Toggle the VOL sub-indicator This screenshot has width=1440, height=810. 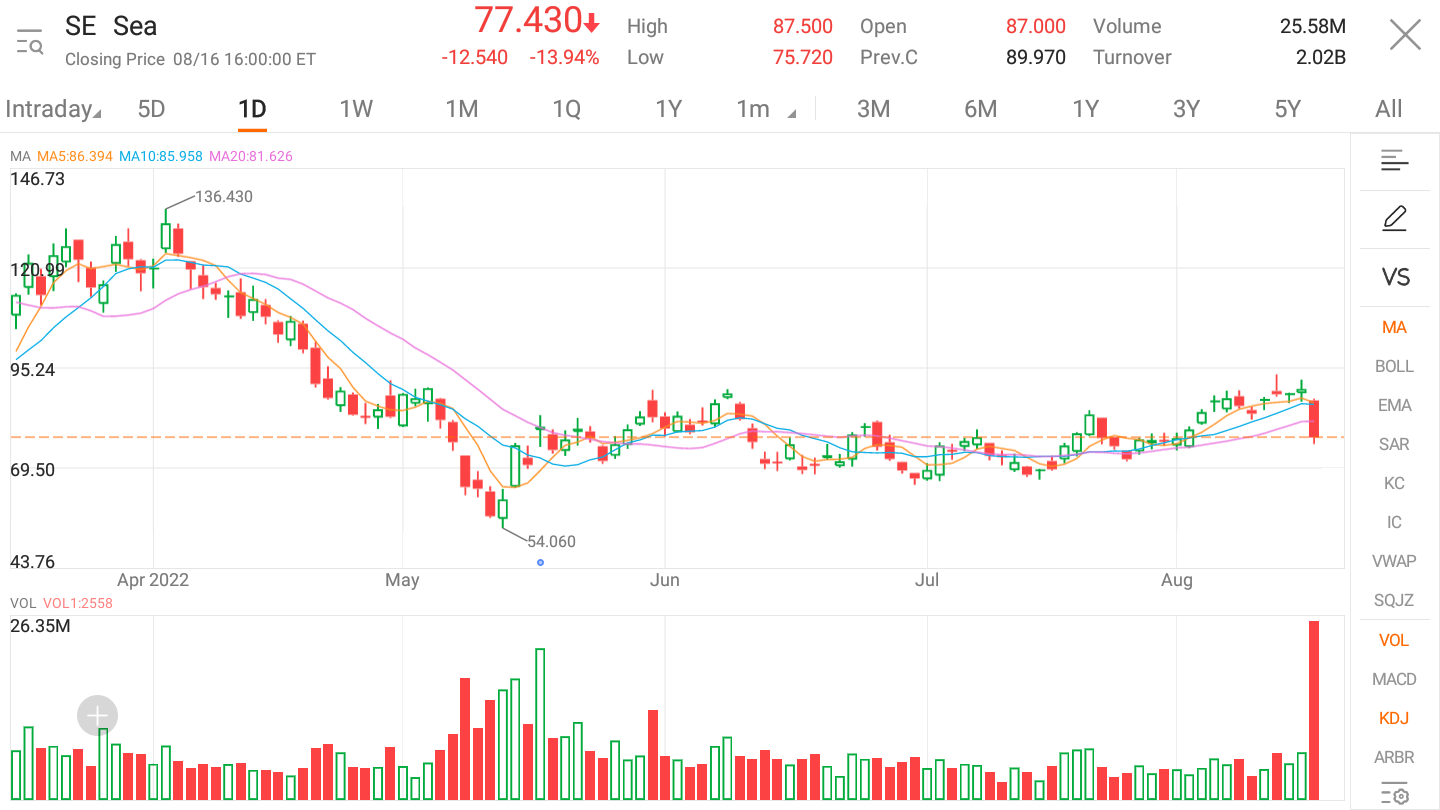click(x=1394, y=640)
